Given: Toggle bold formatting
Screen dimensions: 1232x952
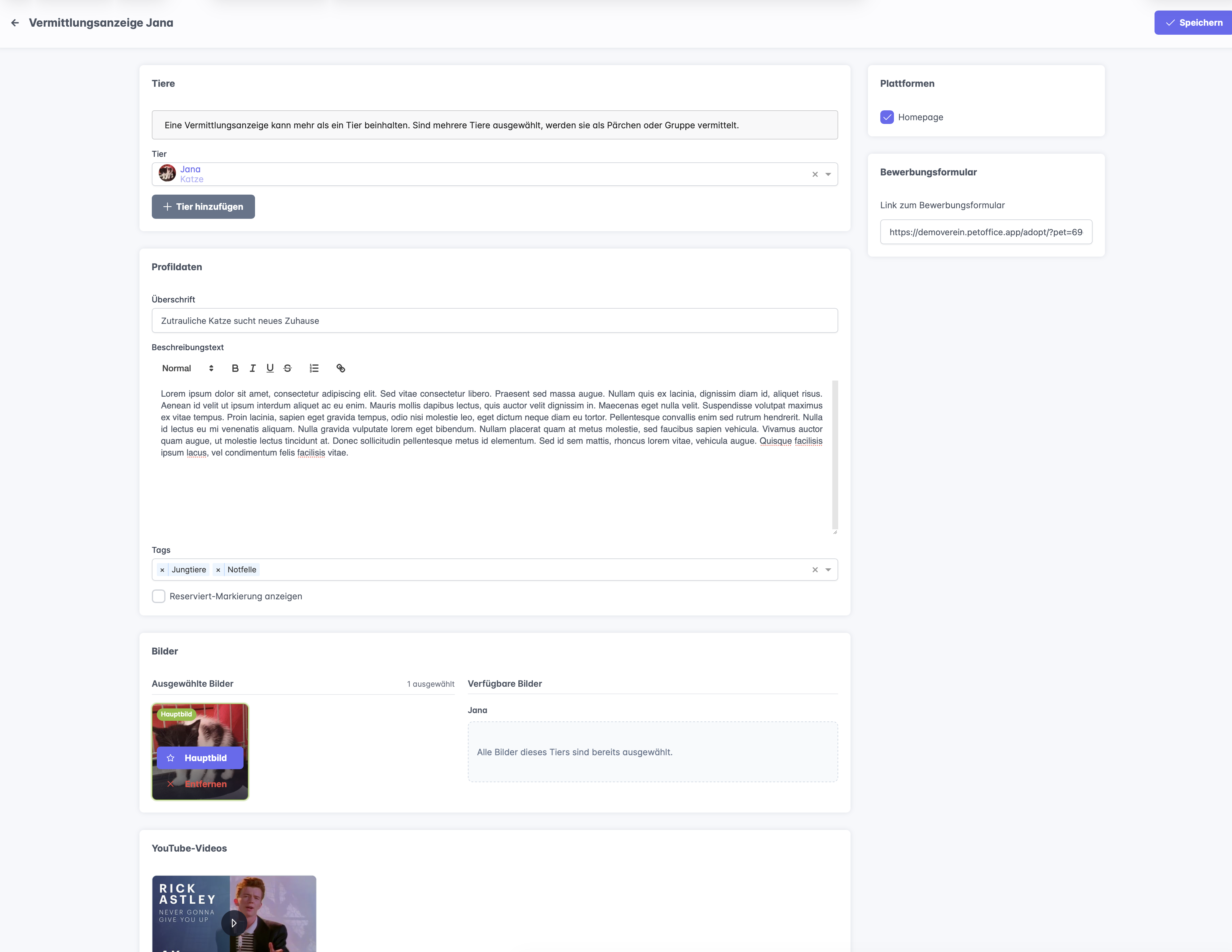Looking at the screenshot, I should 235,368.
